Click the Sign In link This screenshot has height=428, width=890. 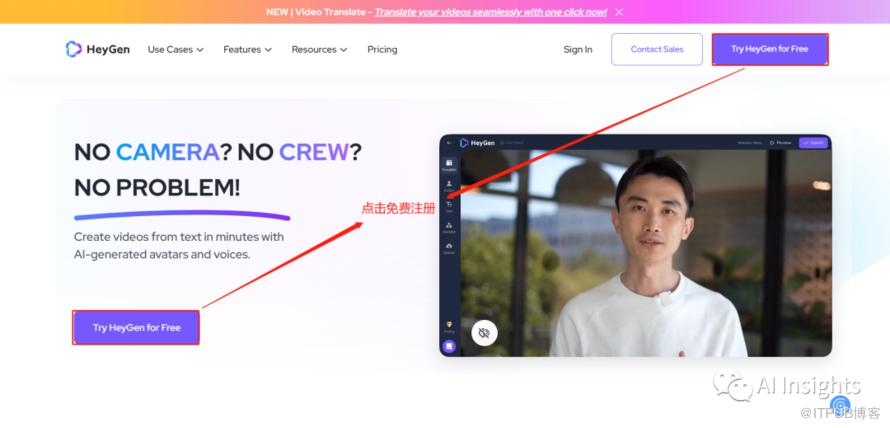tap(577, 49)
